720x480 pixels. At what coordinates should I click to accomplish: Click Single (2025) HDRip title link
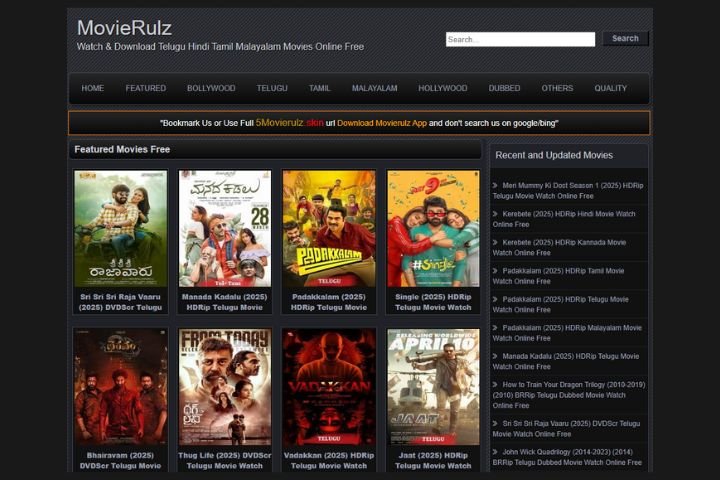click(x=433, y=302)
